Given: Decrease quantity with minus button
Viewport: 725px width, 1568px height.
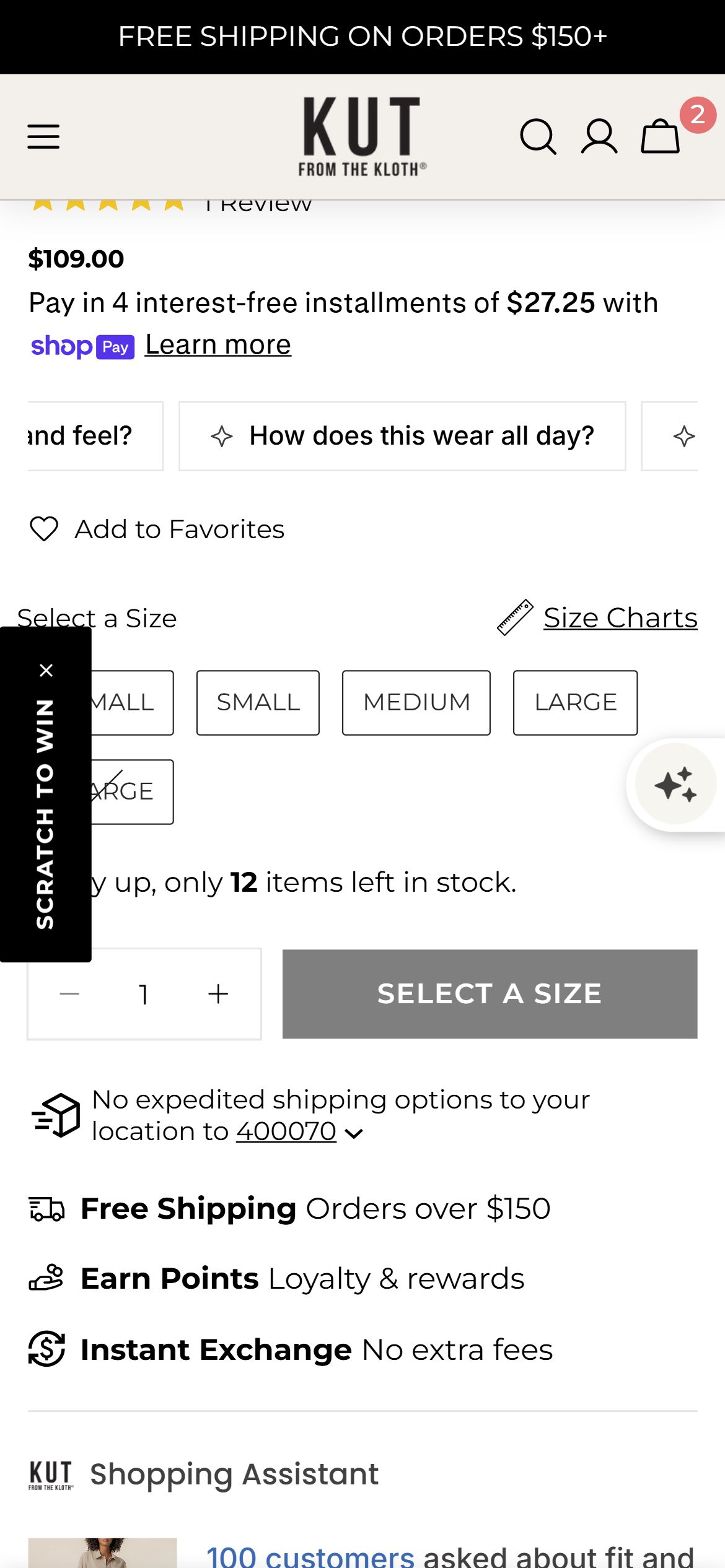Looking at the screenshot, I should [70, 994].
